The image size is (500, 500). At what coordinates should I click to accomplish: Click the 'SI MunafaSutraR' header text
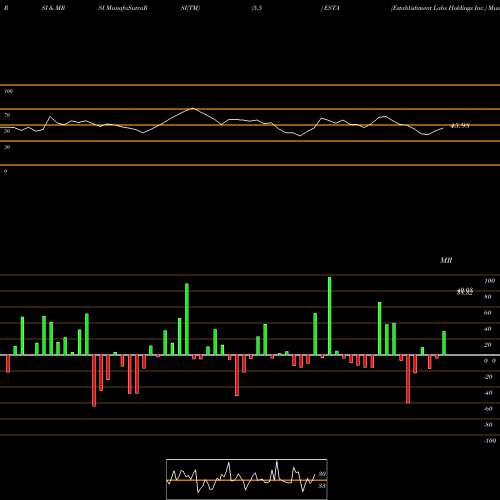click(x=123, y=8)
